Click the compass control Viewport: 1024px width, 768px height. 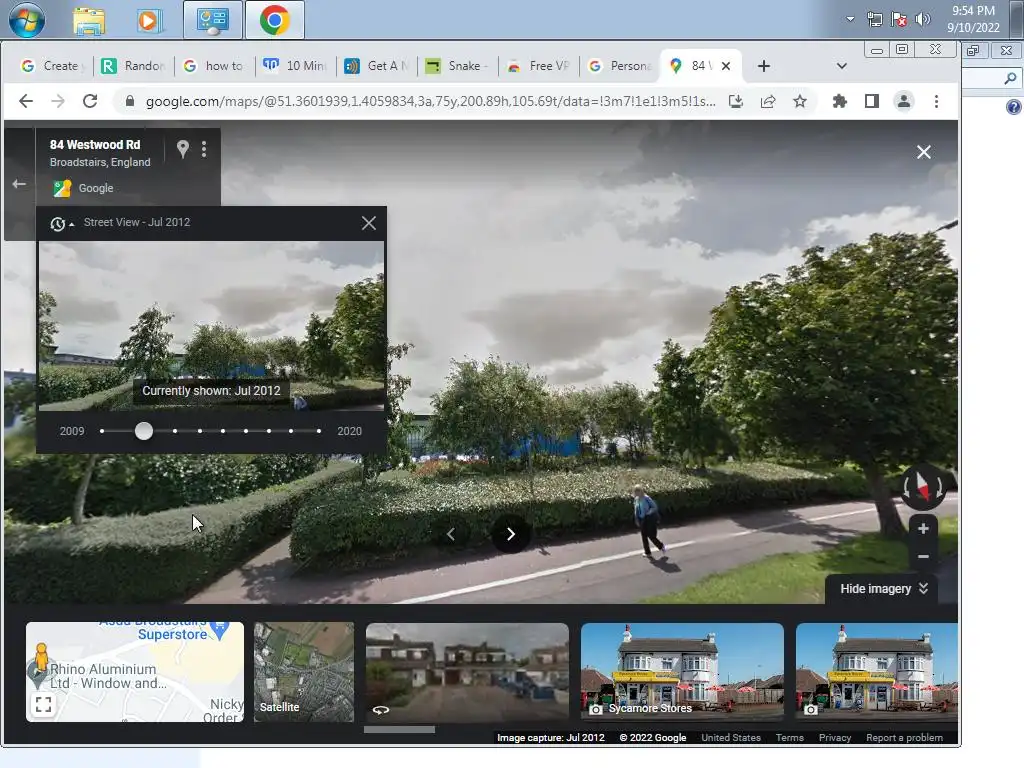point(923,487)
